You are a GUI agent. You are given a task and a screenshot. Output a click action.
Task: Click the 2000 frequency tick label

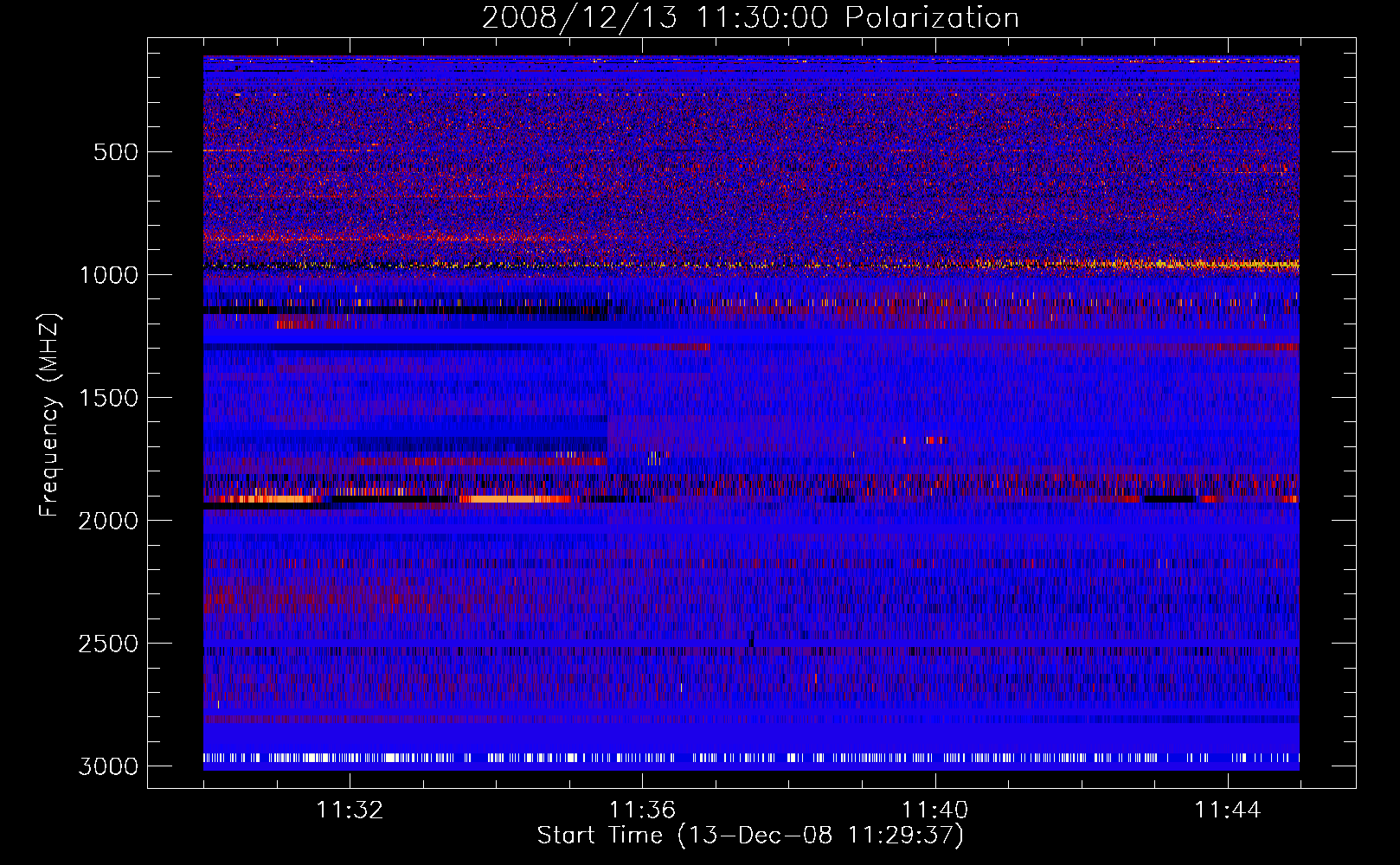pos(108,521)
